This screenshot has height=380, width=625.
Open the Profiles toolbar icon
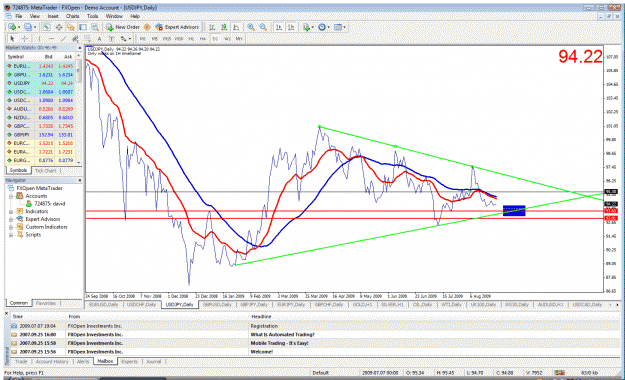point(28,27)
